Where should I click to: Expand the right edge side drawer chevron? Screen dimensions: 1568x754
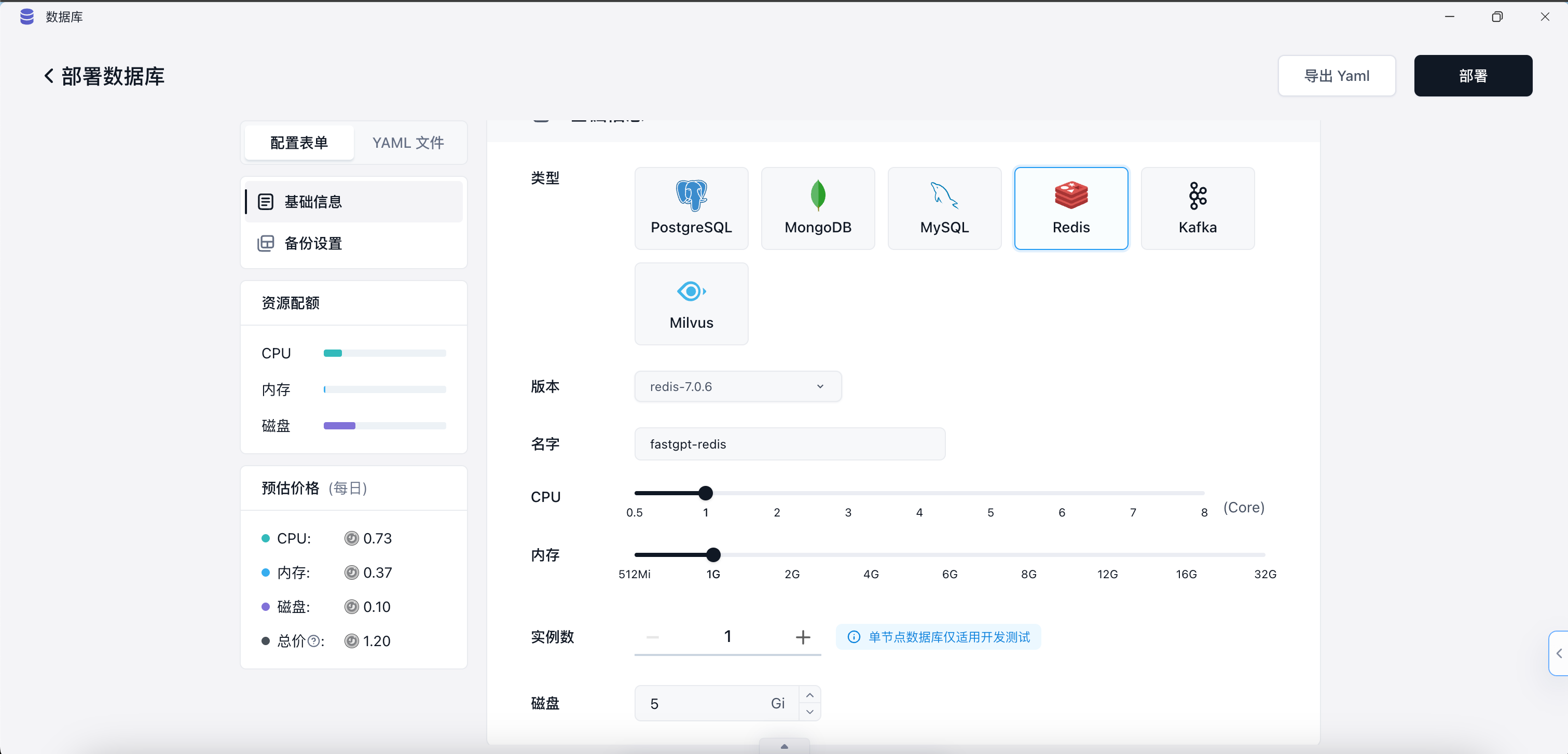pos(1559,653)
